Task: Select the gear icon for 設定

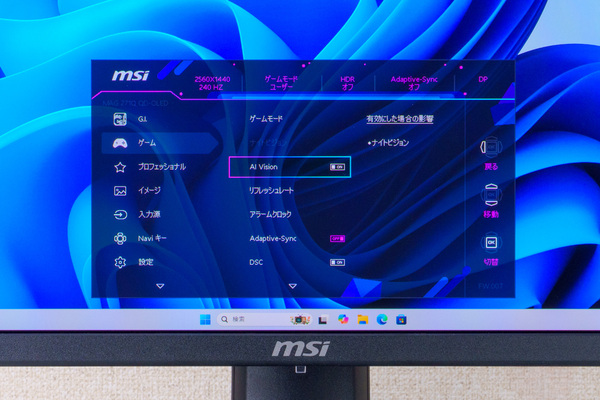Action: pyautogui.click(x=120, y=262)
